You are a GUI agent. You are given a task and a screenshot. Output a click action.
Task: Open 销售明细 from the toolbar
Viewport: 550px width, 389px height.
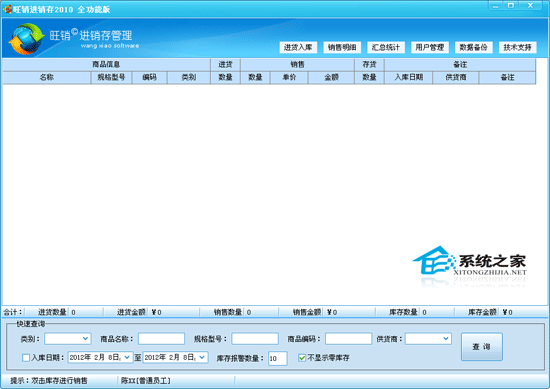(342, 47)
